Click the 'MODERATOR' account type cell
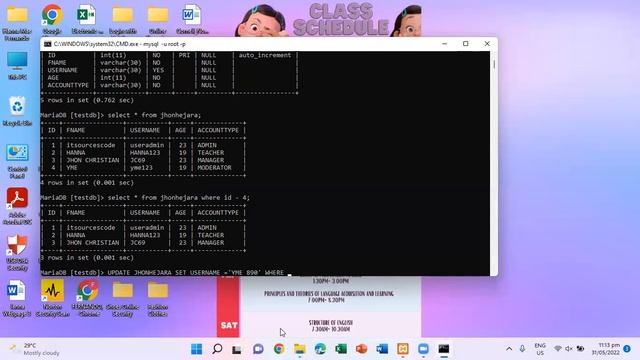Screen dimensions: 640x360 [x=214, y=167]
